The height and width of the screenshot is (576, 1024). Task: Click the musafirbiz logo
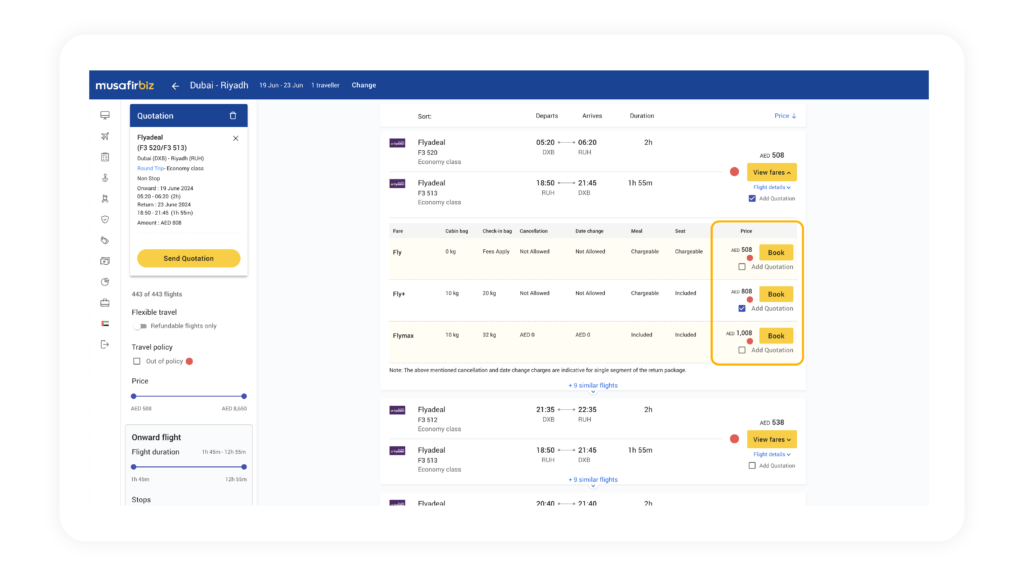pyautogui.click(x=125, y=85)
